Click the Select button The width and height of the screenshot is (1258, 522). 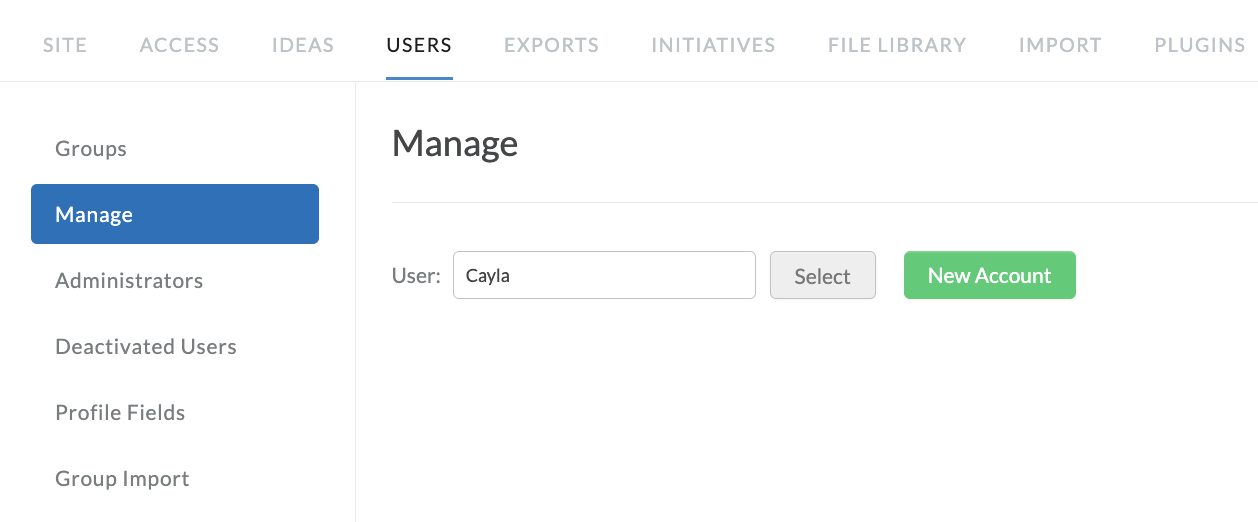(823, 275)
